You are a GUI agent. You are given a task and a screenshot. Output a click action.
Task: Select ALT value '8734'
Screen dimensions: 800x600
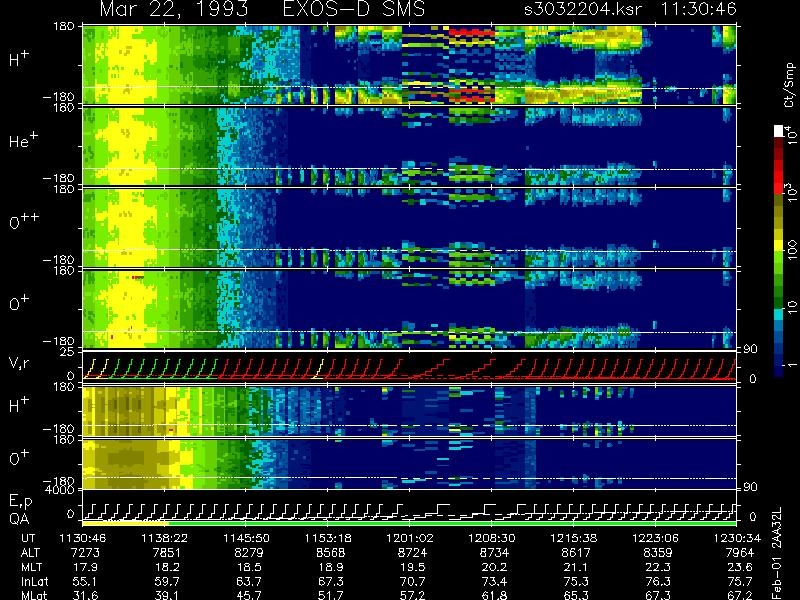click(x=494, y=553)
